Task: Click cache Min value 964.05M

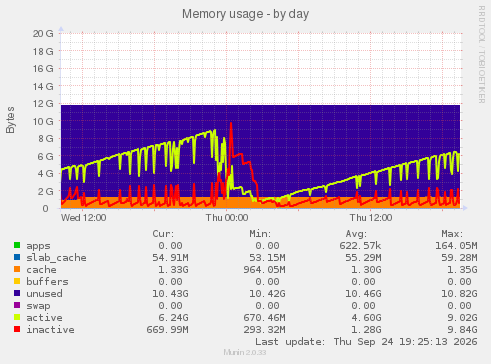Action: tap(264, 270)
